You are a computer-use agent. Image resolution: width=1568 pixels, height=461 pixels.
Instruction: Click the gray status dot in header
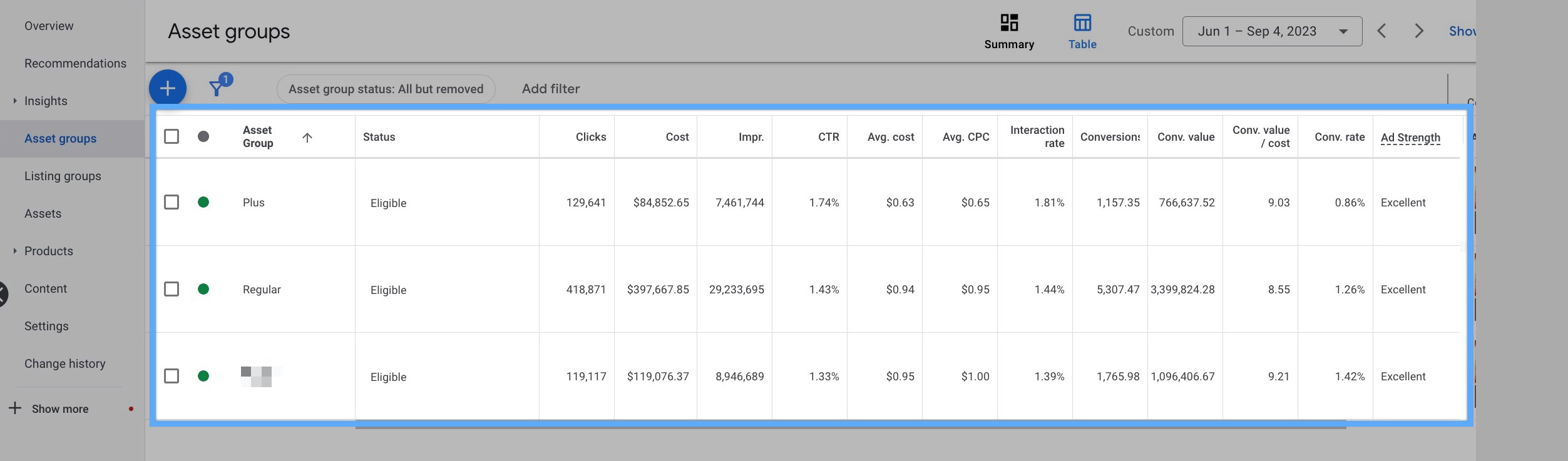[x=203, y=136]
